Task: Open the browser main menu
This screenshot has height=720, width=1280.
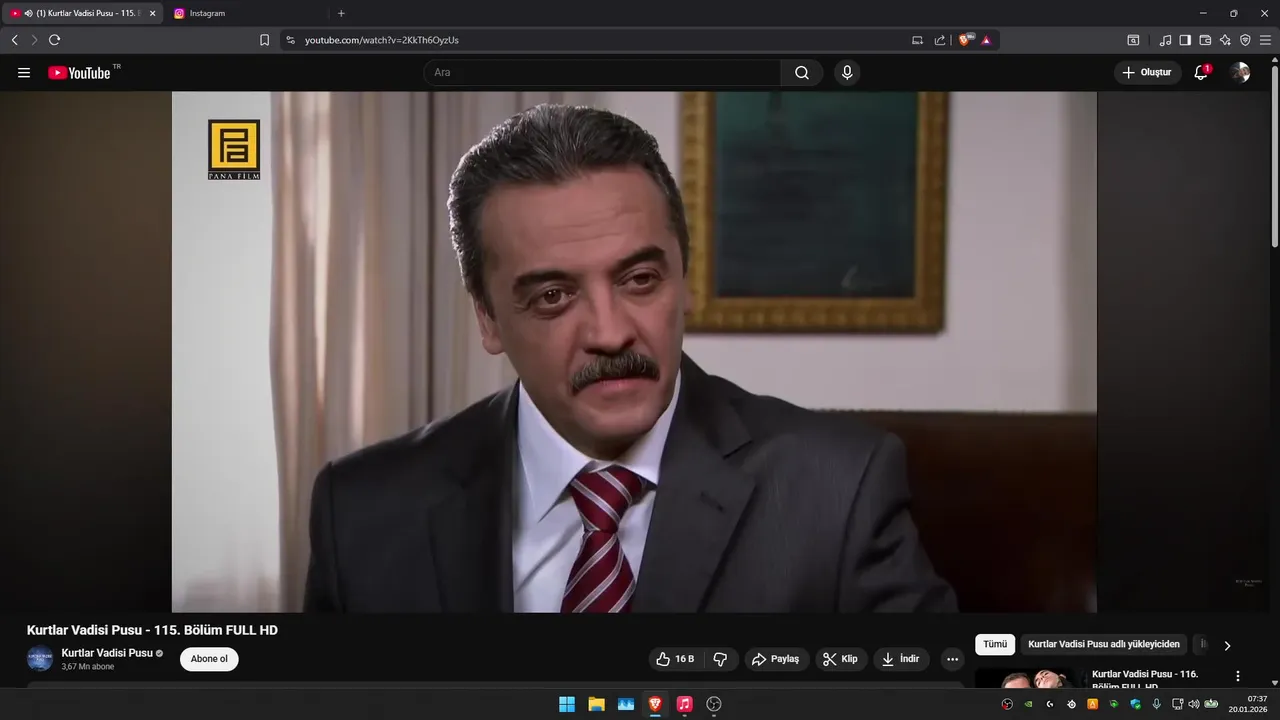Action: (x=1265, y=40)
